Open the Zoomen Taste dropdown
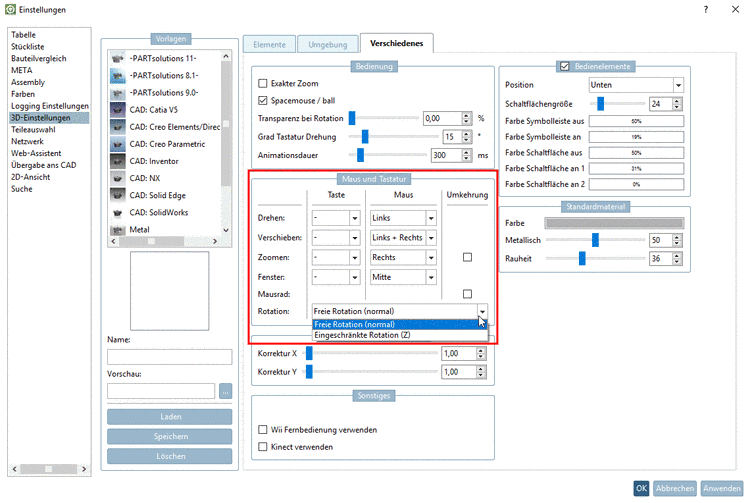Screen dimensions: 750x503 coord(336,257)
